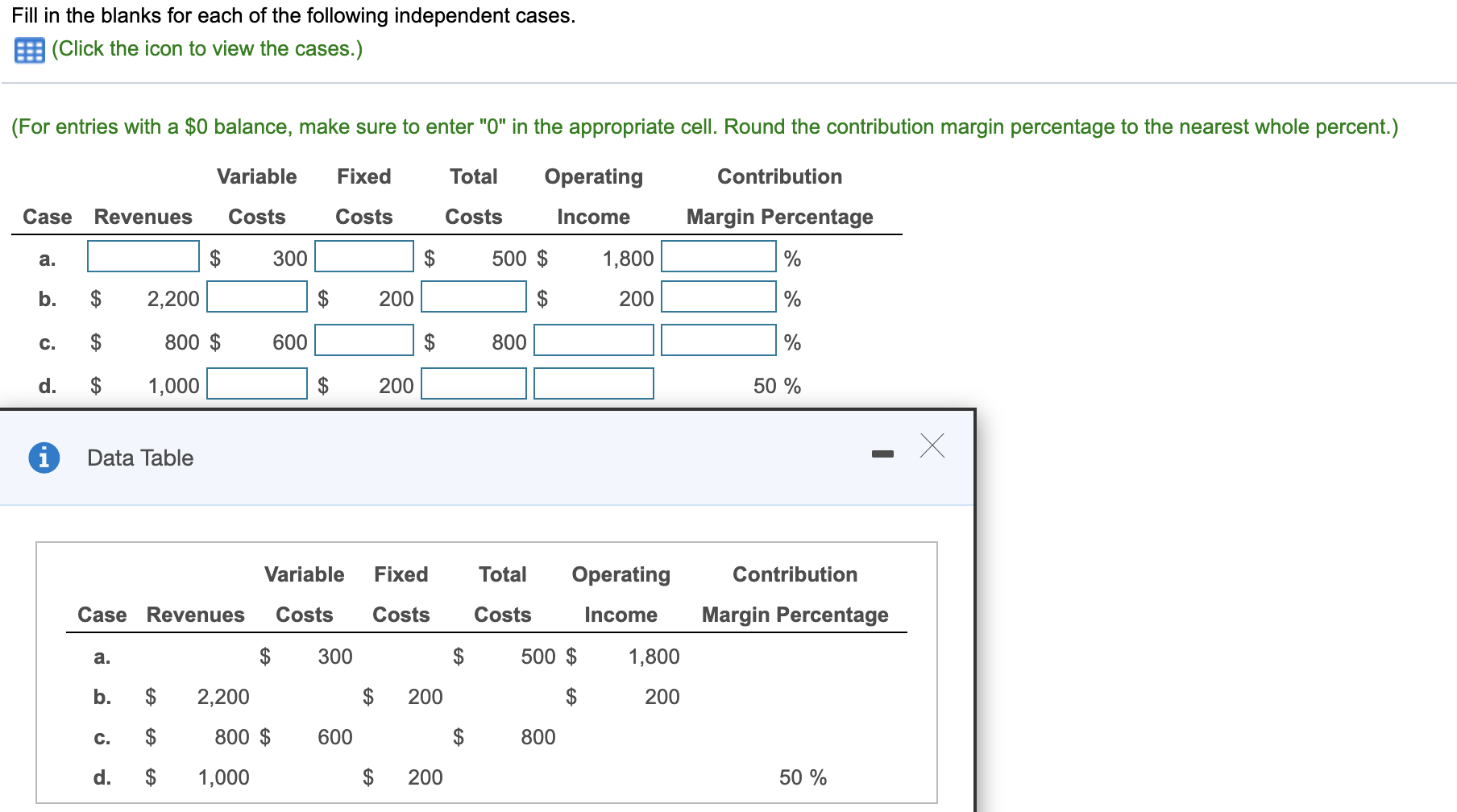Select the Contribution Margin Percentage input for case c
The height and width of the screenshot is (812, 1457).
[x=719, y=341]
